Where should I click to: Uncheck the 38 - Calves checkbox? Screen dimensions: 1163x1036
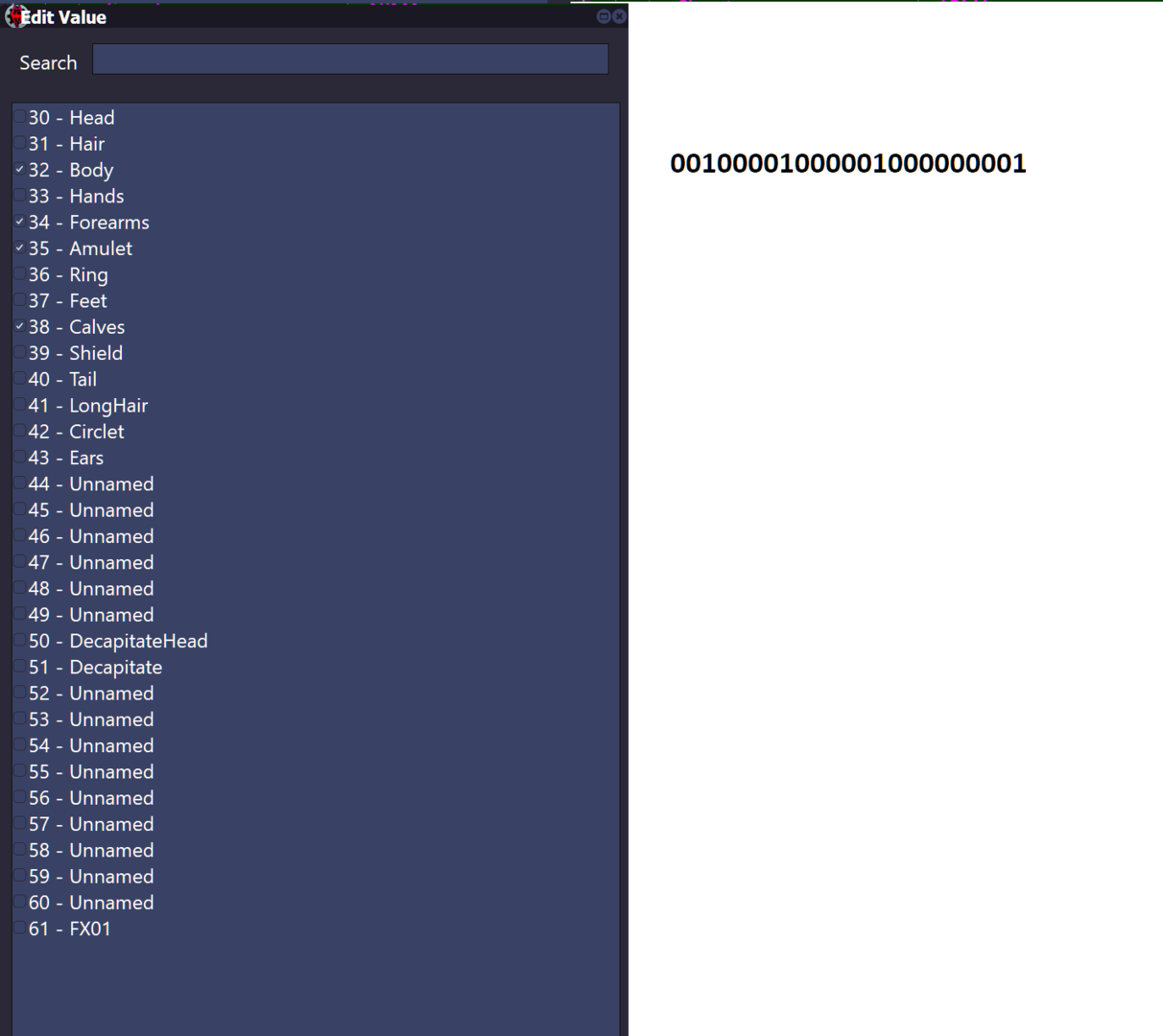click(19, 325)
